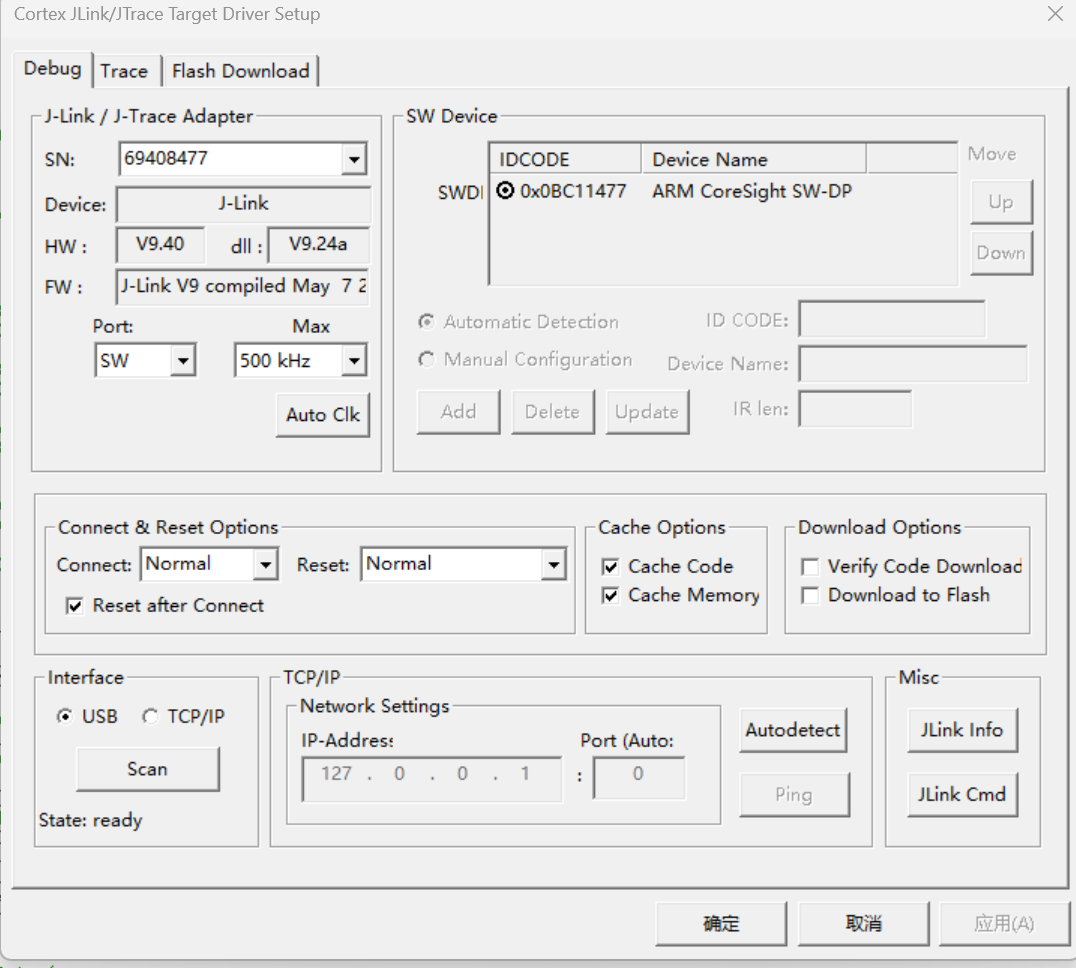This screenshot has width=1076, height=968.
Task: Click the Auto Clk button
Action: pyautogui.click(x=322, y=414)
